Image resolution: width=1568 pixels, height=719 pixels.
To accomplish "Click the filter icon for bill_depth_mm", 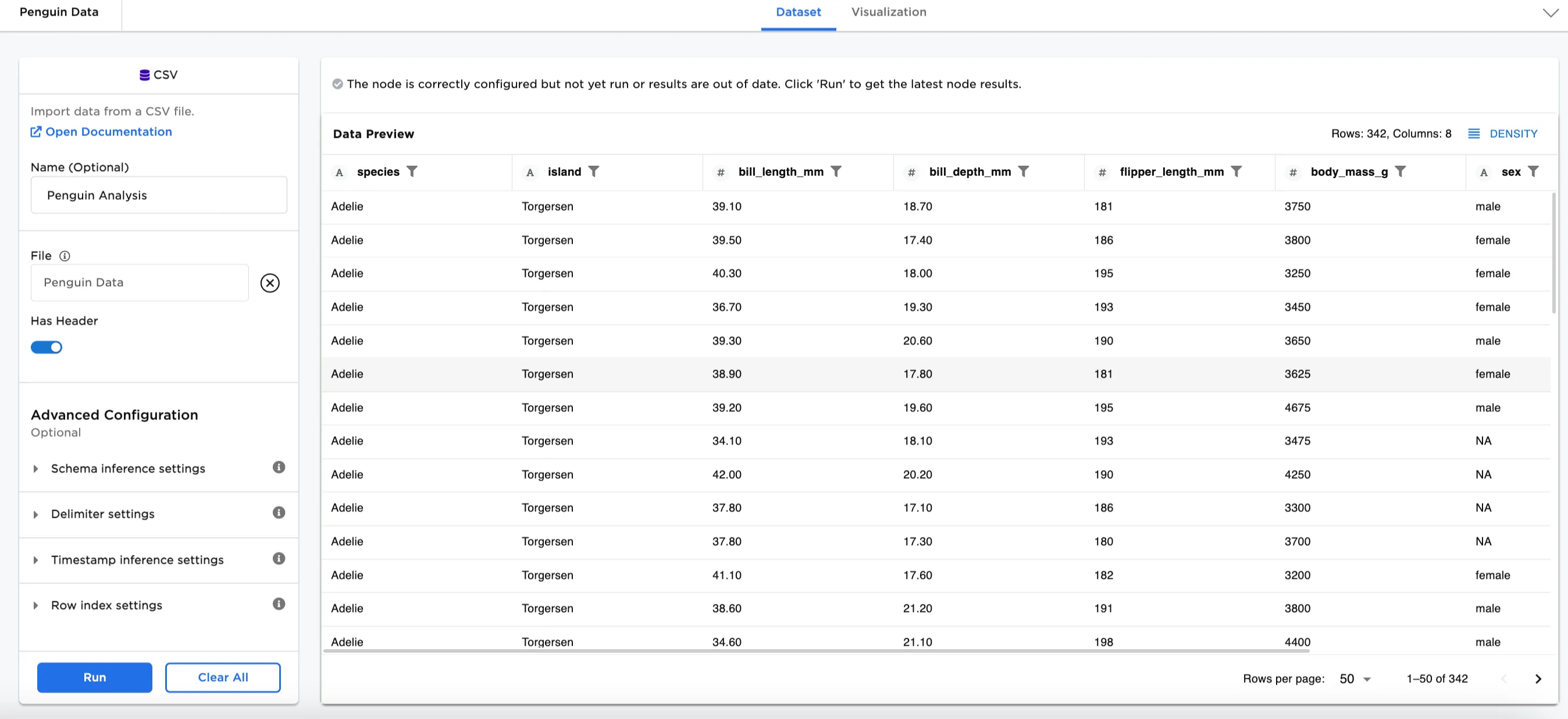I will coord(1024,172).
